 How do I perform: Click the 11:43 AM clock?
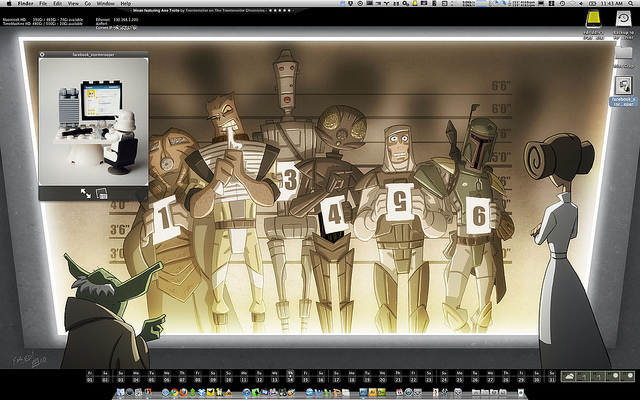611,3
